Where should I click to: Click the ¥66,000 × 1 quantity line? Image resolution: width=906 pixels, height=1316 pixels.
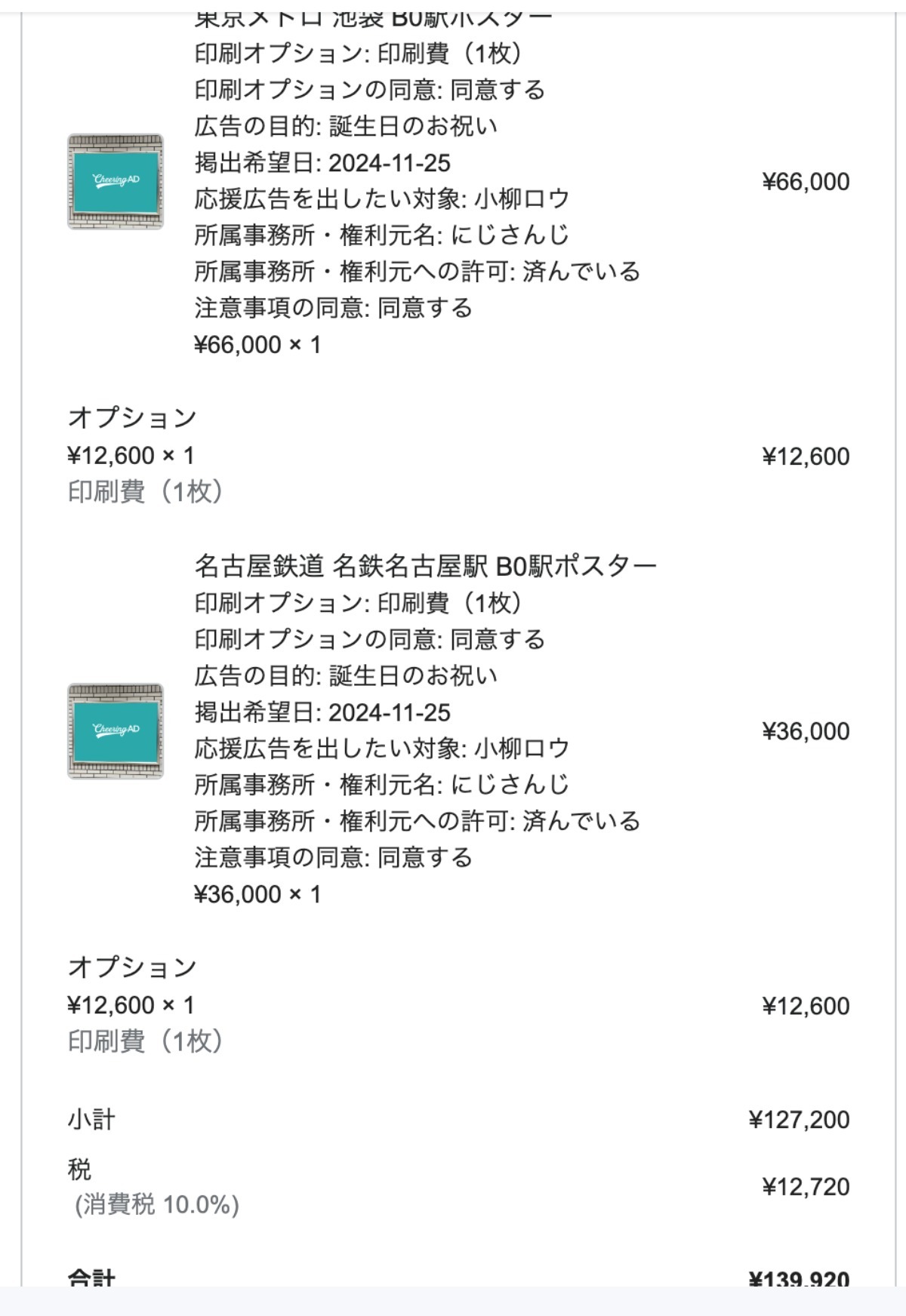pyautogui.click(x=257, y=345)
